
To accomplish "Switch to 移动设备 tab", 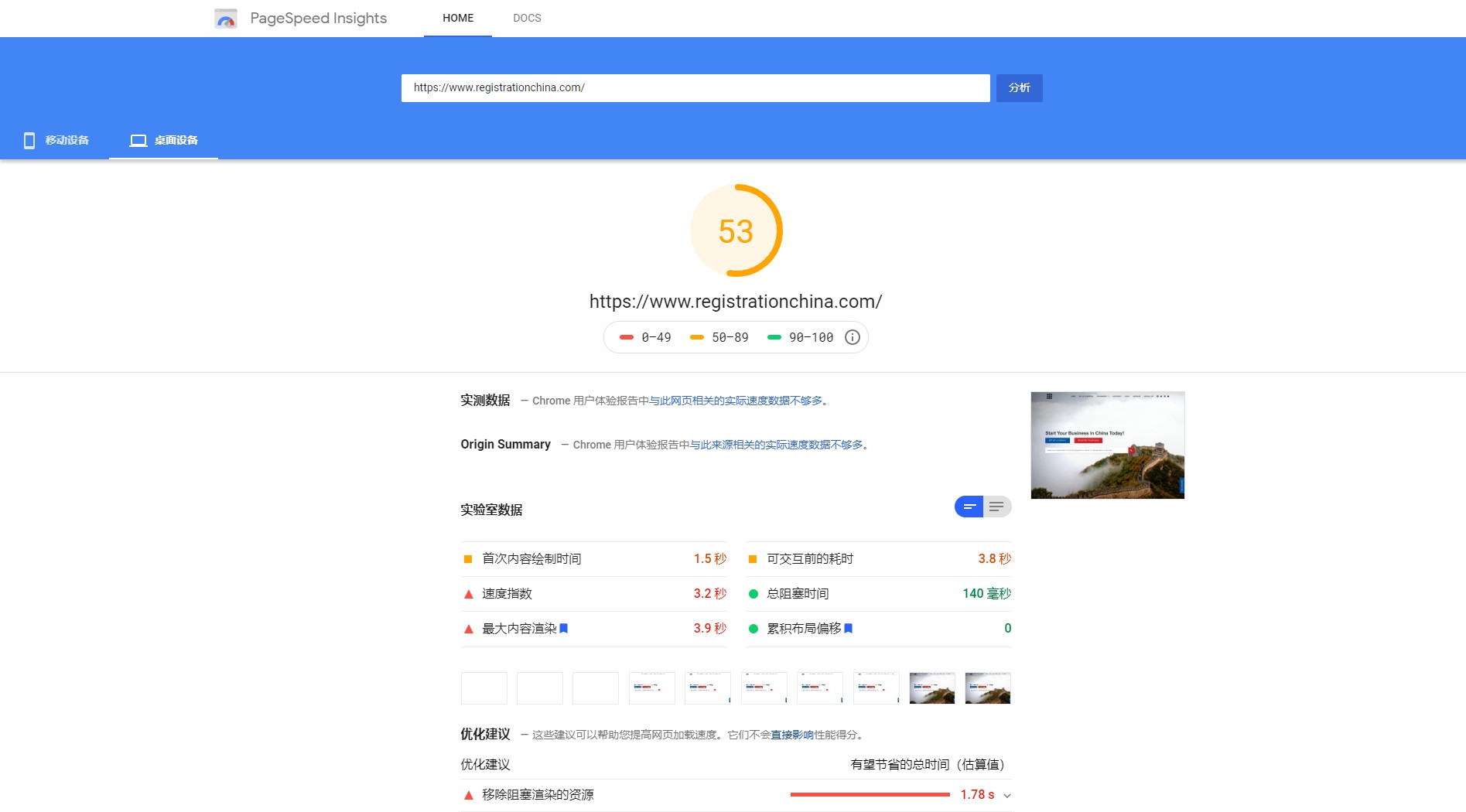I will pos(56,140).
